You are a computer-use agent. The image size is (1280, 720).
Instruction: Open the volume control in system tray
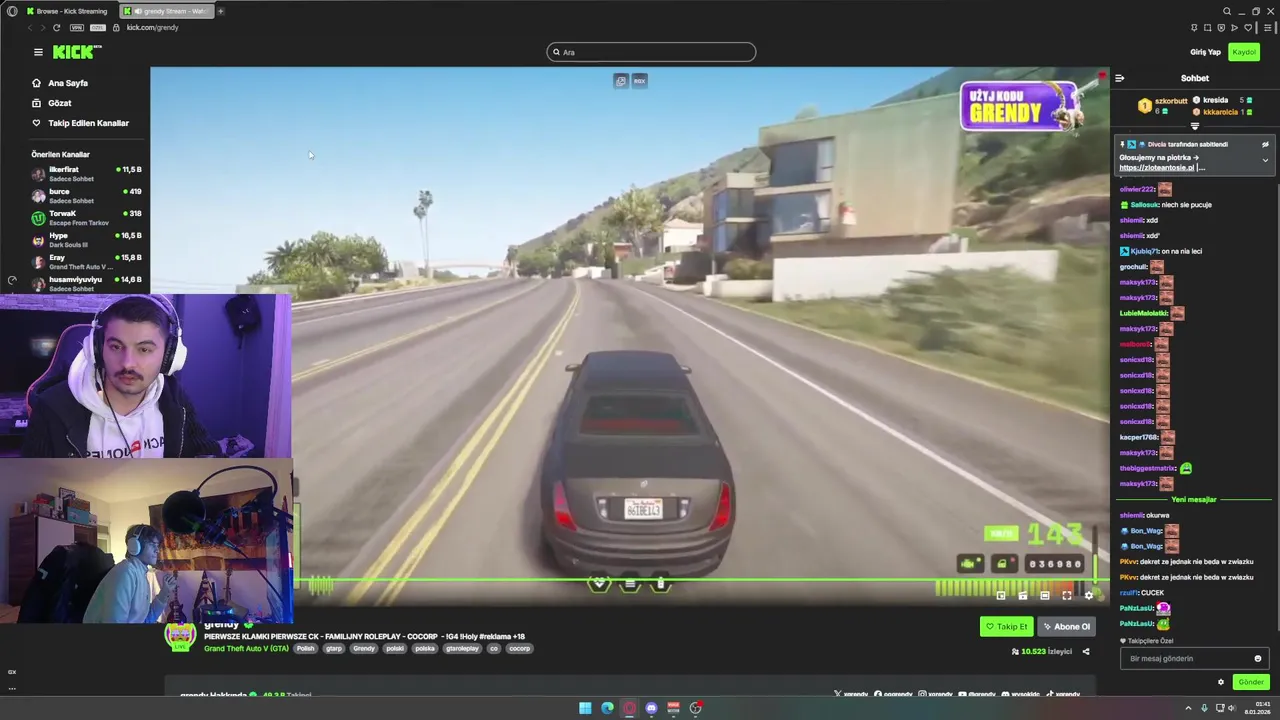[x=1231, y=708]
